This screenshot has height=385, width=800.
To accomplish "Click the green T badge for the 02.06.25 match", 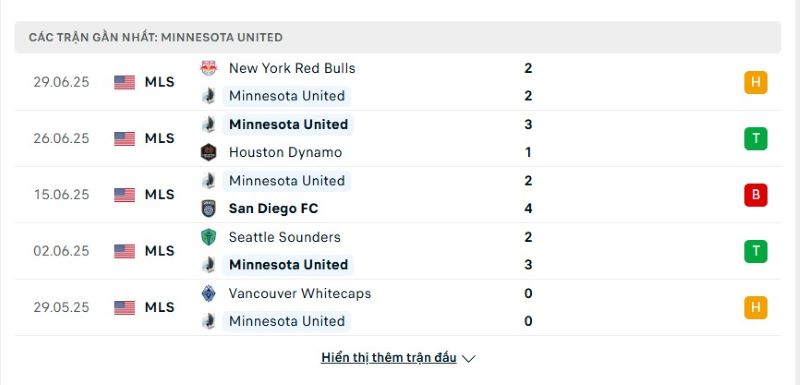I will click(x=756, y=251).
